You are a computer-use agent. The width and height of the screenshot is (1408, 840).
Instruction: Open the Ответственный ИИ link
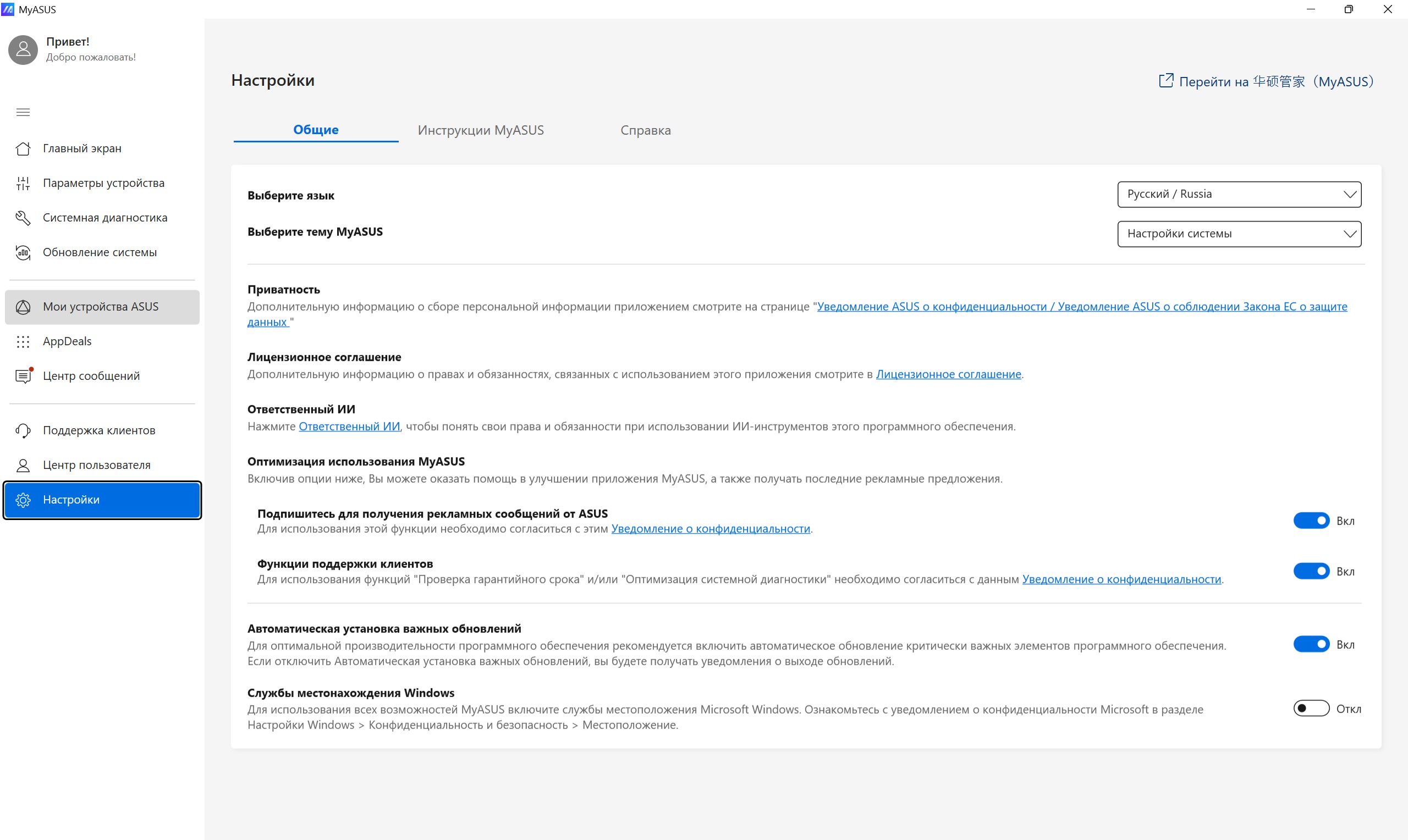pyautogui.click(x=349, y=426)
